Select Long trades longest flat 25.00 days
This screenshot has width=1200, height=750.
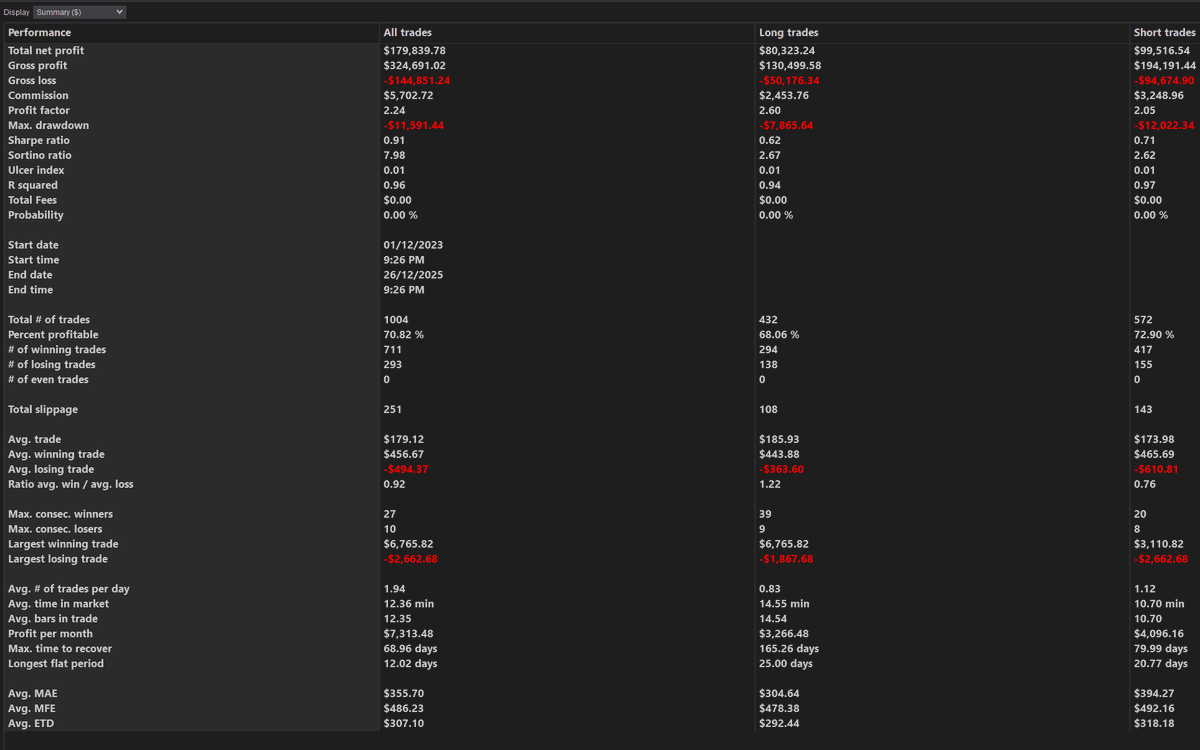tap(787, 665)
